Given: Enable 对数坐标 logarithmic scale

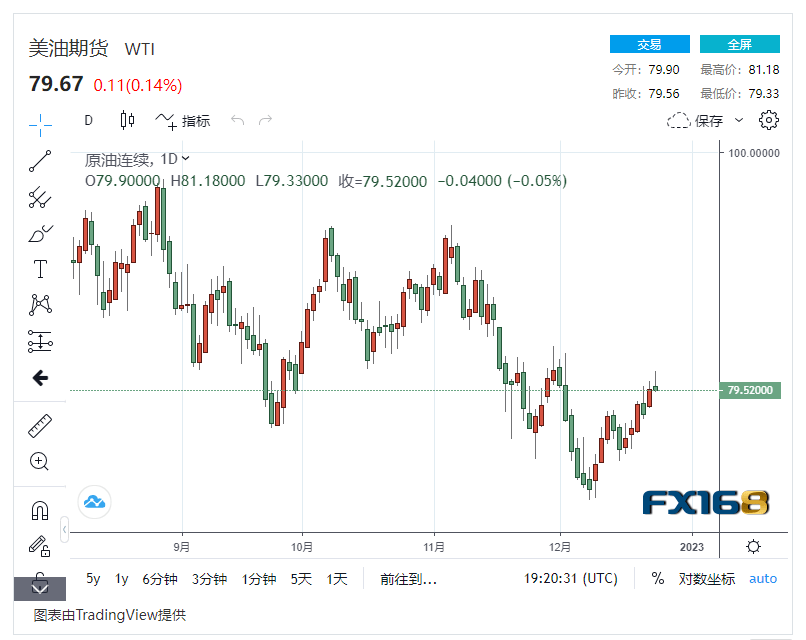Looking at the screenshot, I should [x=706, y=578].
